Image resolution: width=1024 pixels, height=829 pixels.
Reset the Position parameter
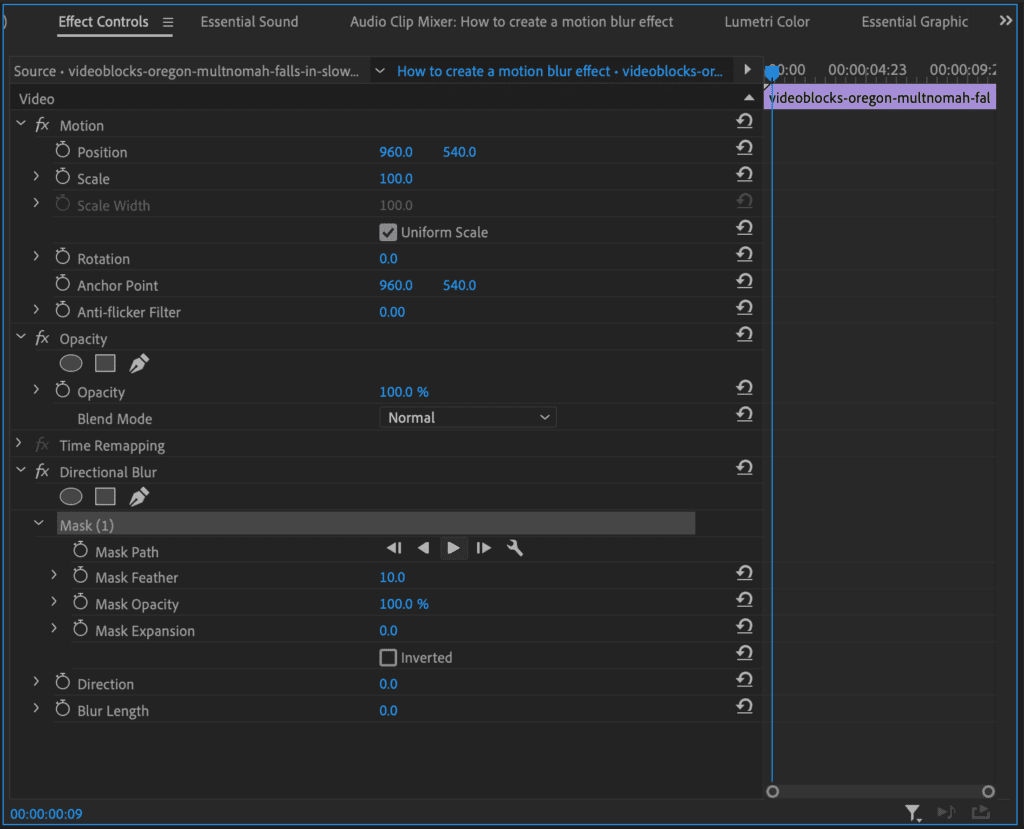click(x=744, y=148)
